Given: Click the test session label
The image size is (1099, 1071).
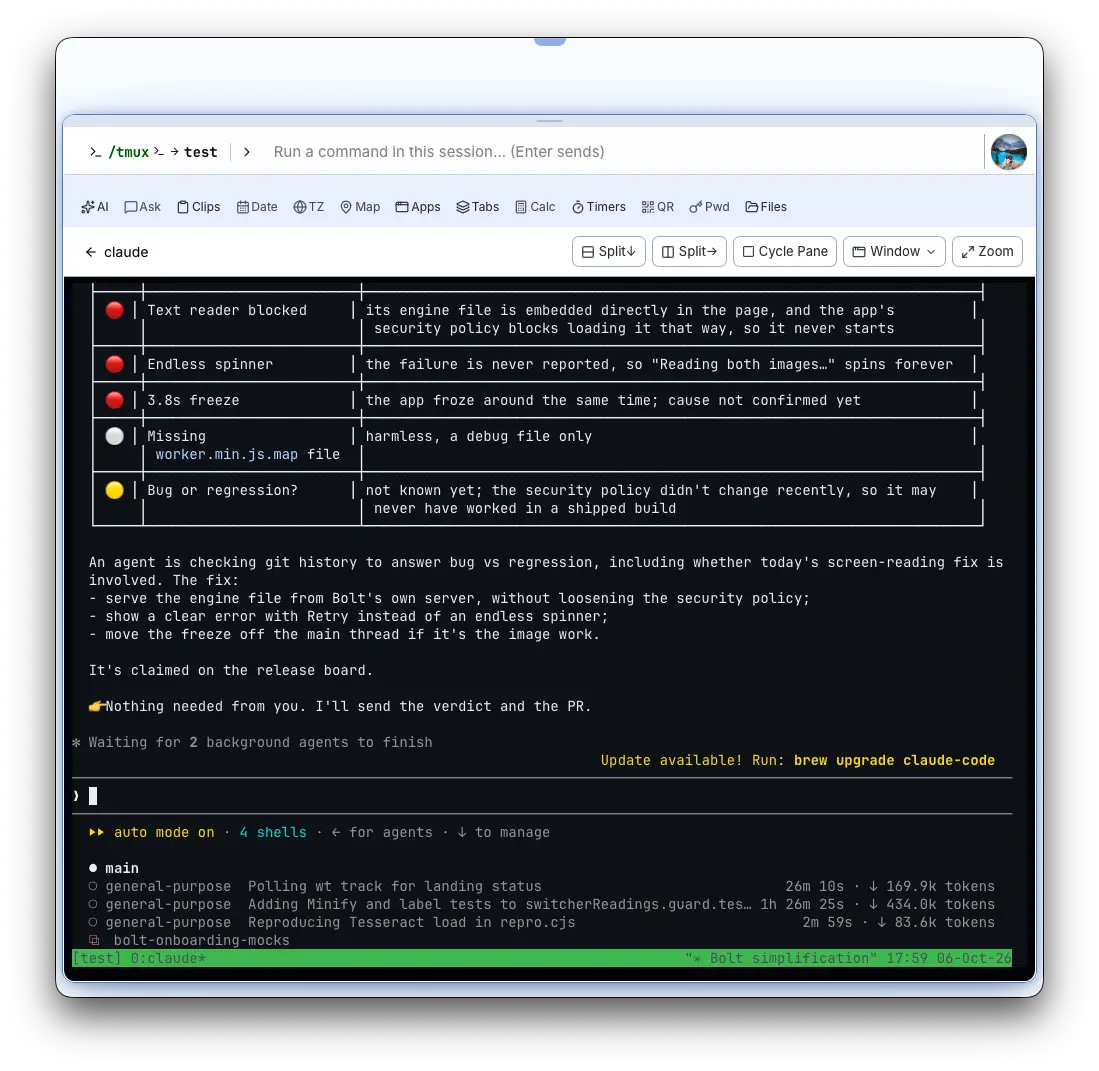Looking at the screenshot, I should [x=200, y=152].
